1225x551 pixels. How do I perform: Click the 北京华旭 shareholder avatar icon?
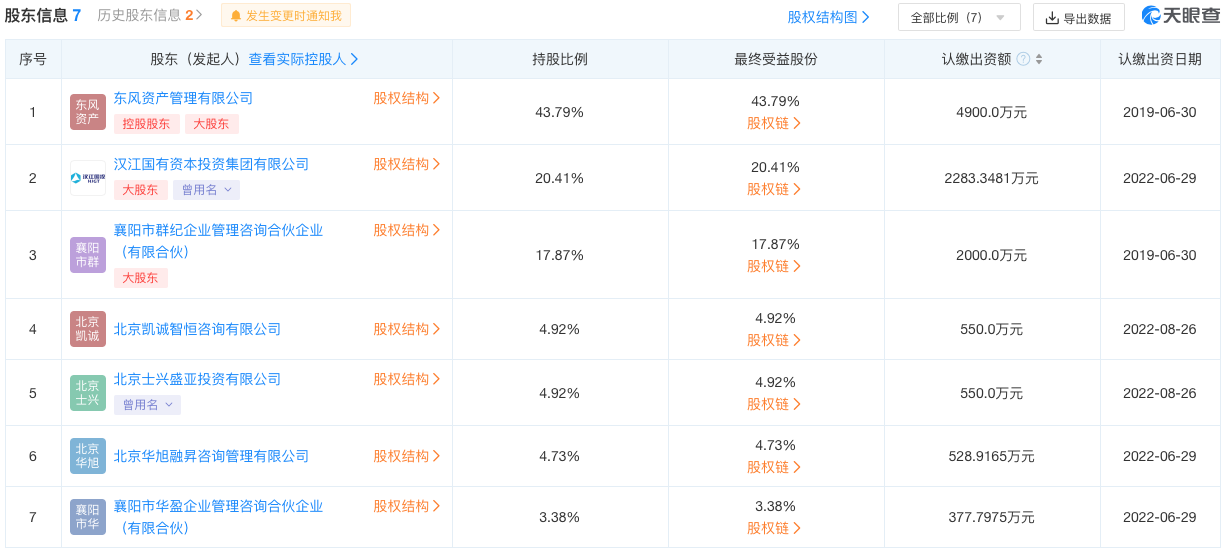pos(88,456)
